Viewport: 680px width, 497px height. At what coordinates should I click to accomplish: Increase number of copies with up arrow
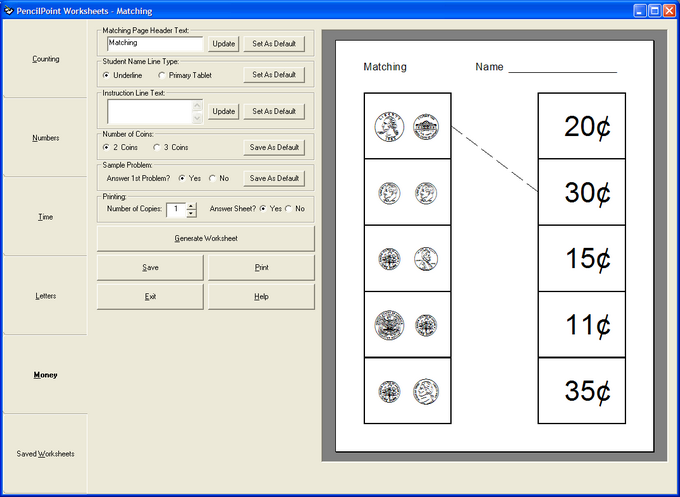[x=191, y=205]
